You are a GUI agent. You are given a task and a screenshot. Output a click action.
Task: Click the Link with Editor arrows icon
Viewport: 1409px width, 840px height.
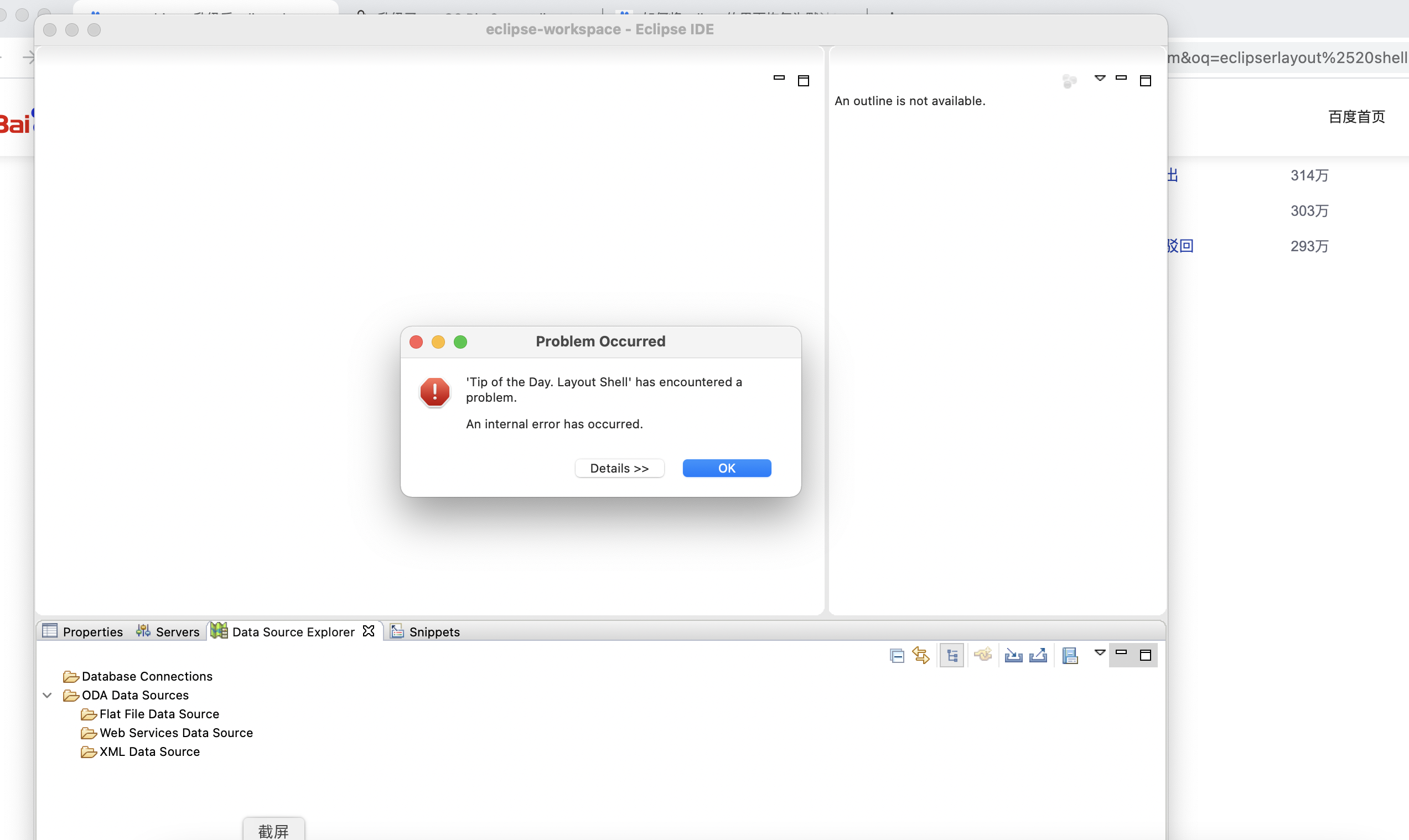(x=921, y=656)
